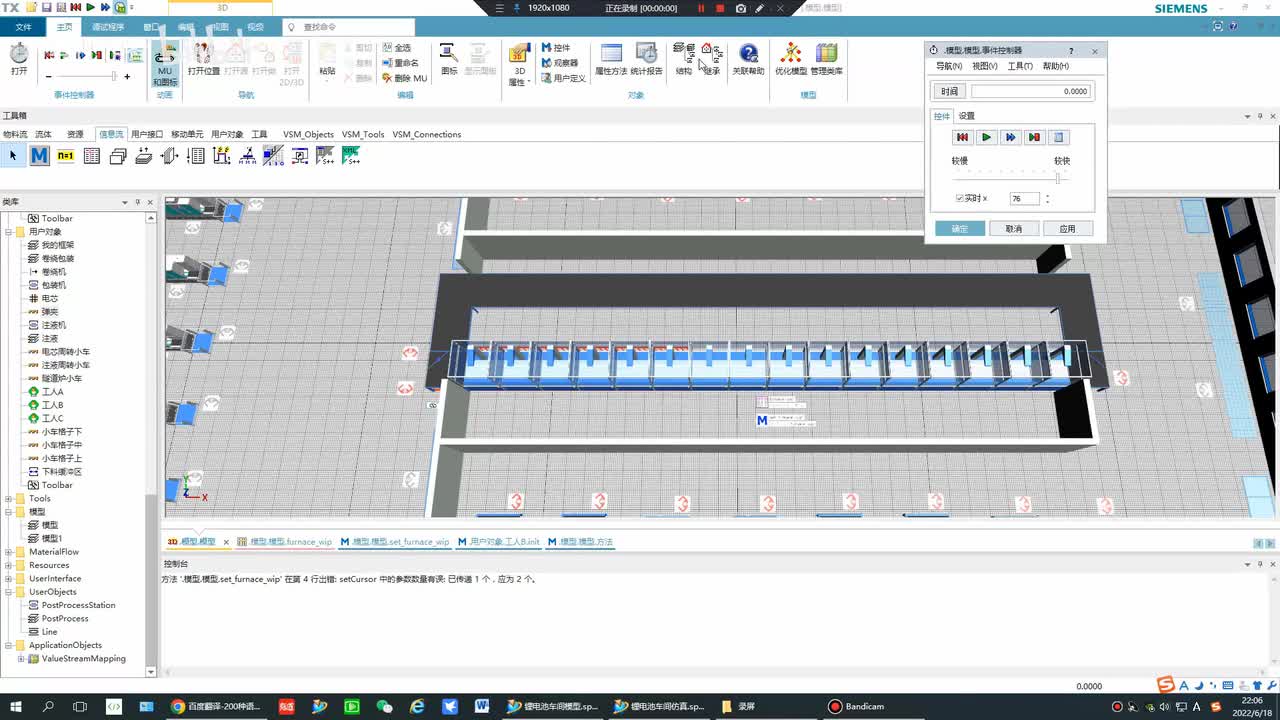Click the 继承 inheritance icon
The height and width of the screenshot is (720, 1280).
(711, 60)
